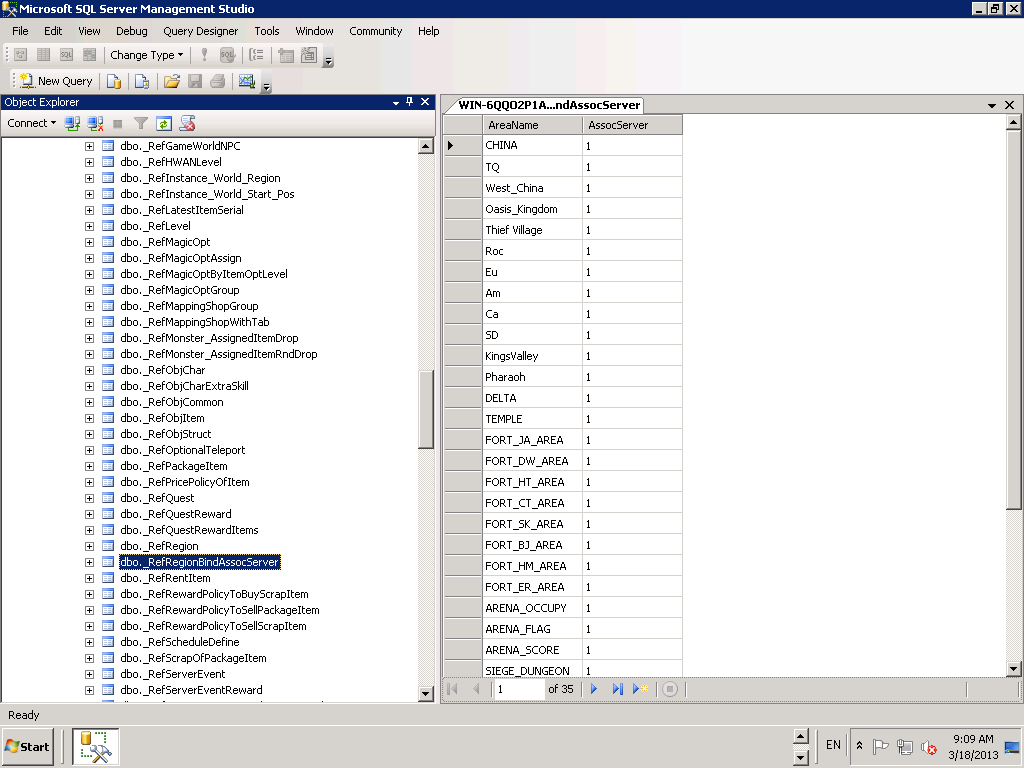Open Object Explorer window position dropdown
This screenshot has height=768, width=1024.
[x=396, y=103]
